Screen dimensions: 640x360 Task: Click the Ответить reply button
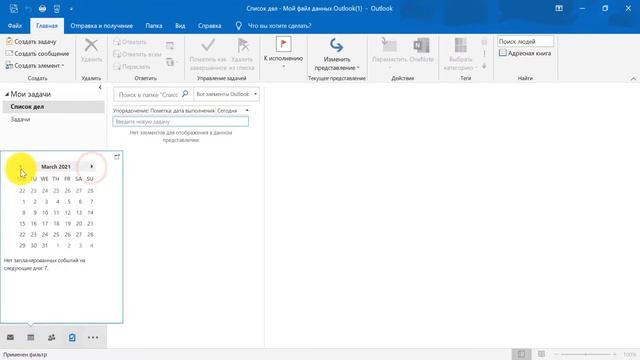point(130,42)
